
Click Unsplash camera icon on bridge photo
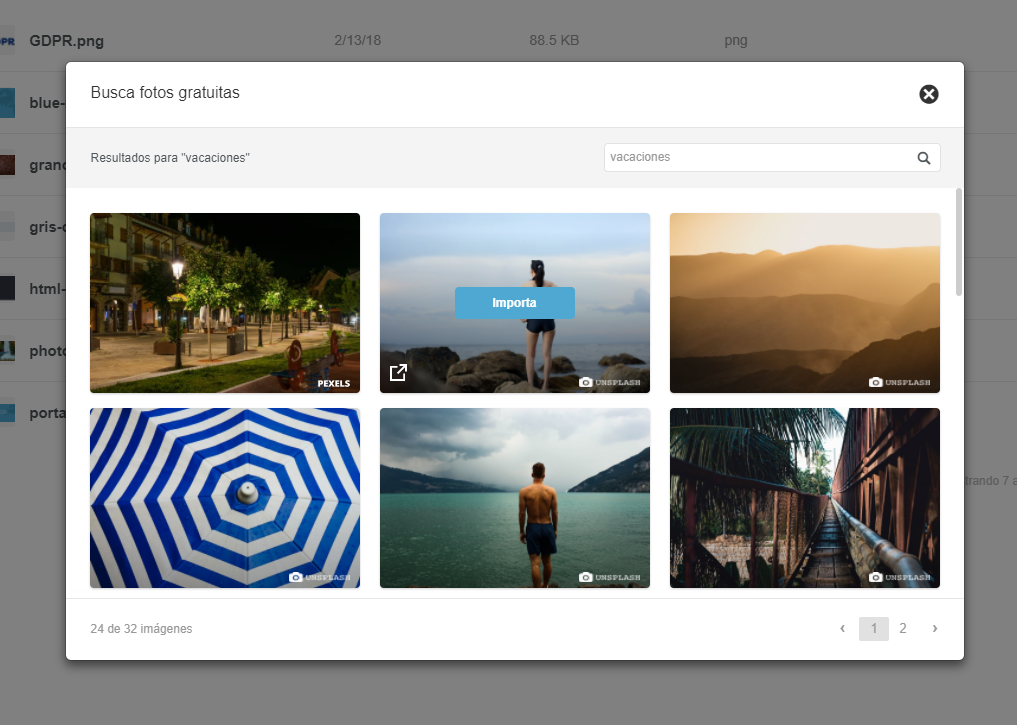click(x=876, y=577)
